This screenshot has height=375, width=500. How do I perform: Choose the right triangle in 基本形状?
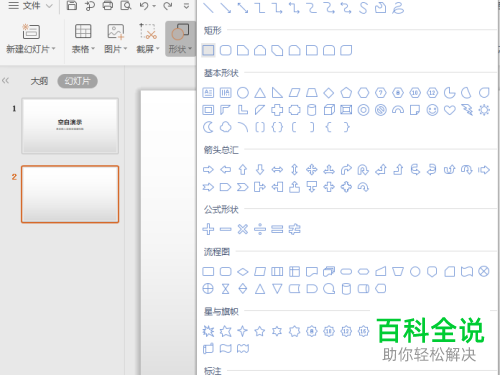(x=277, y=93)
